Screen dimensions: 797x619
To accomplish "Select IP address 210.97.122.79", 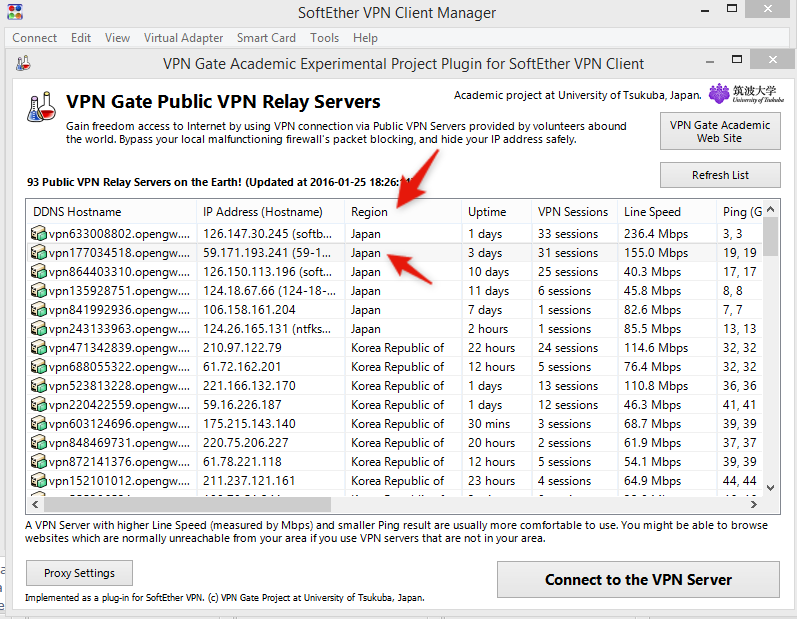I will 242,348.
